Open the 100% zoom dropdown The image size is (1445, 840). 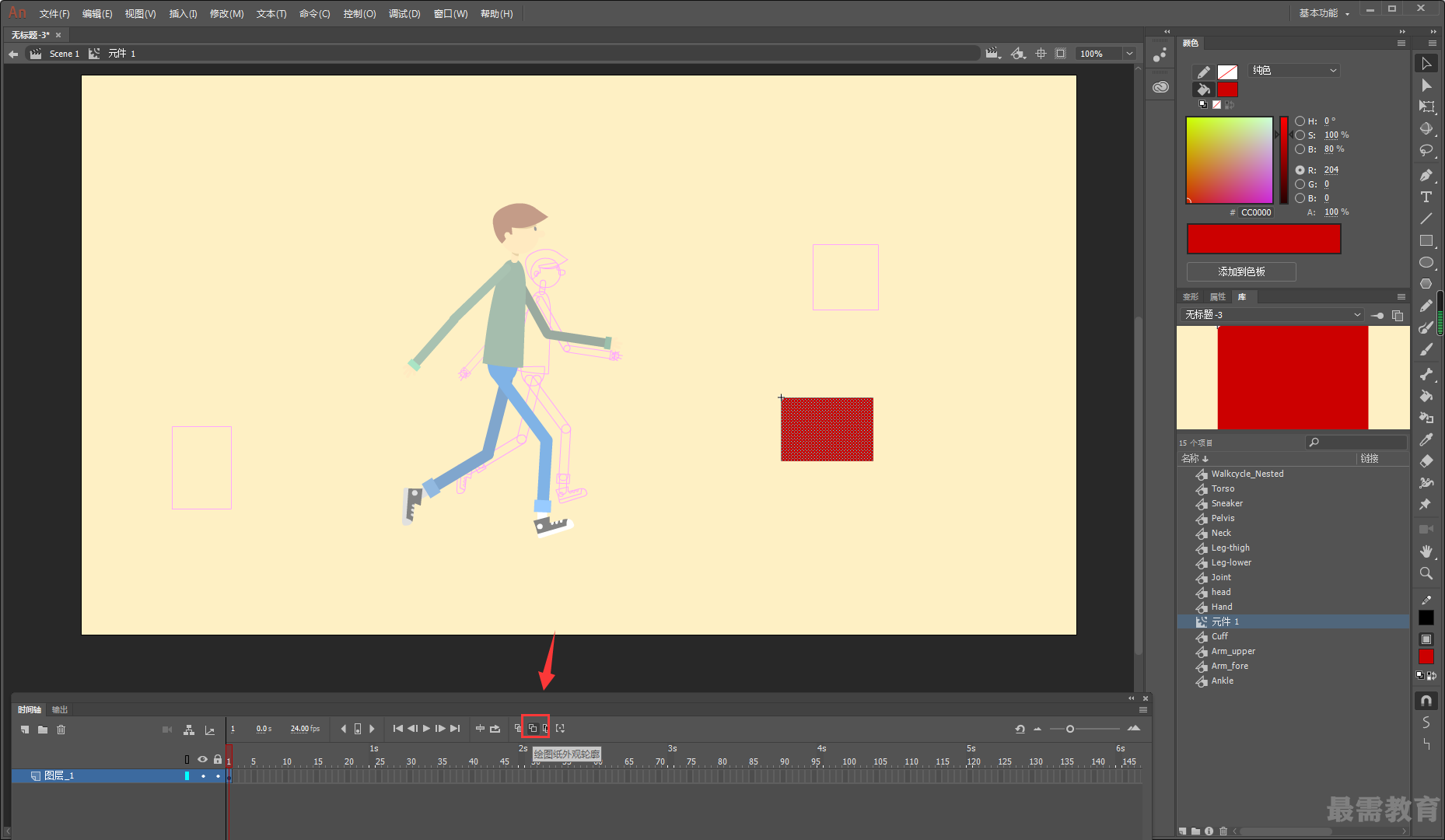pos(1129,54)
